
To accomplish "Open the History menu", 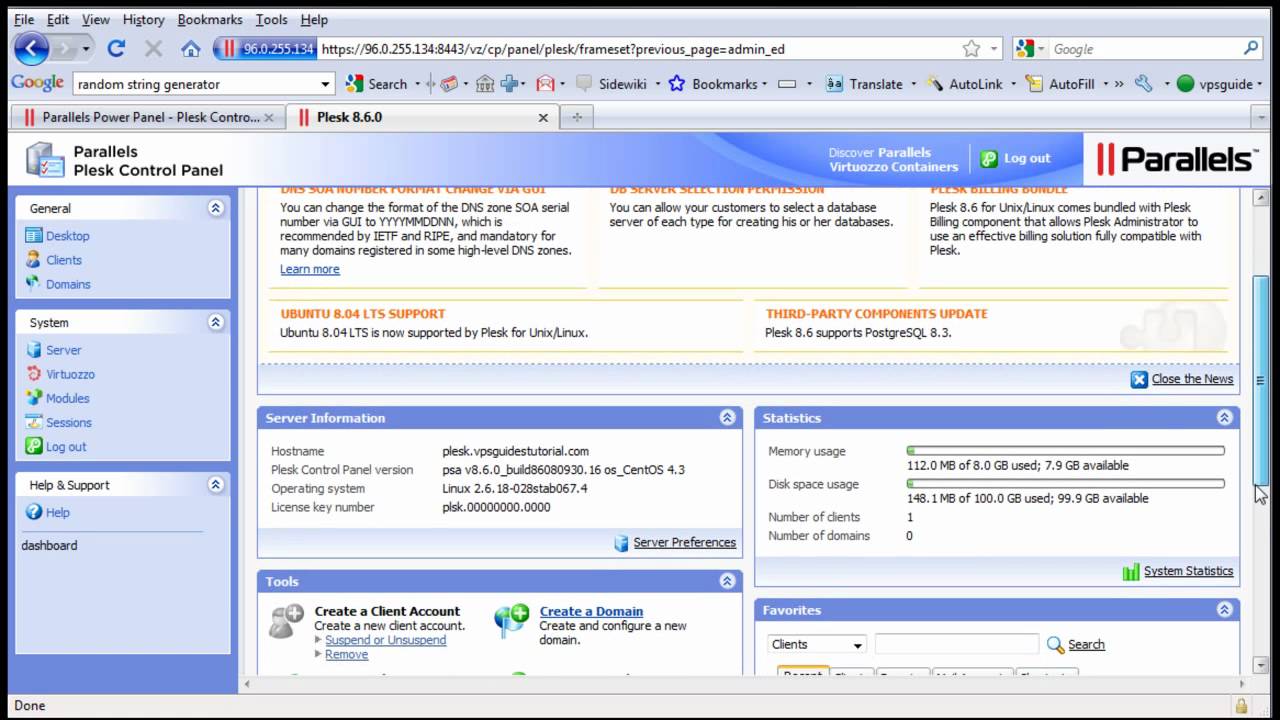I will [143, 19].
